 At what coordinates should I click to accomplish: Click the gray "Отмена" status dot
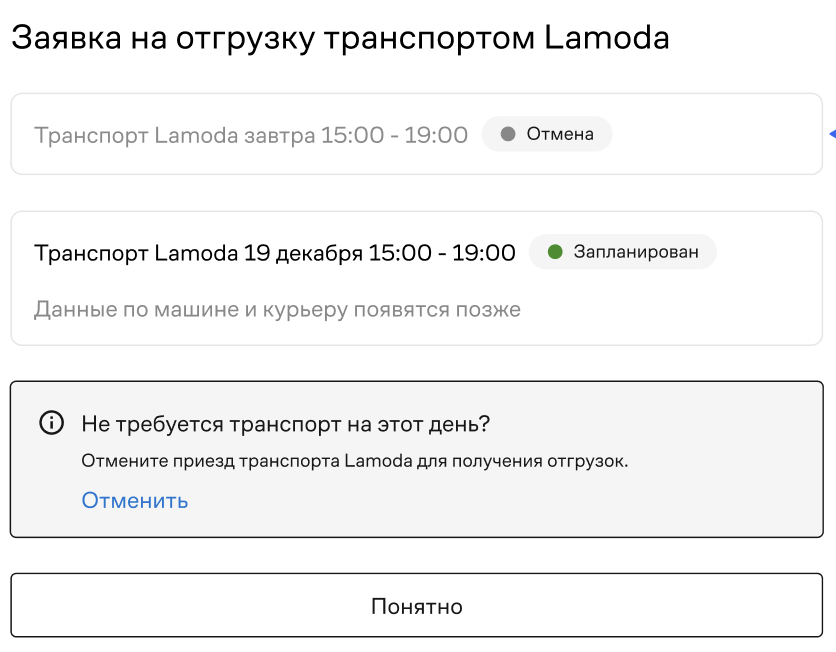click(x=508, y=134)
